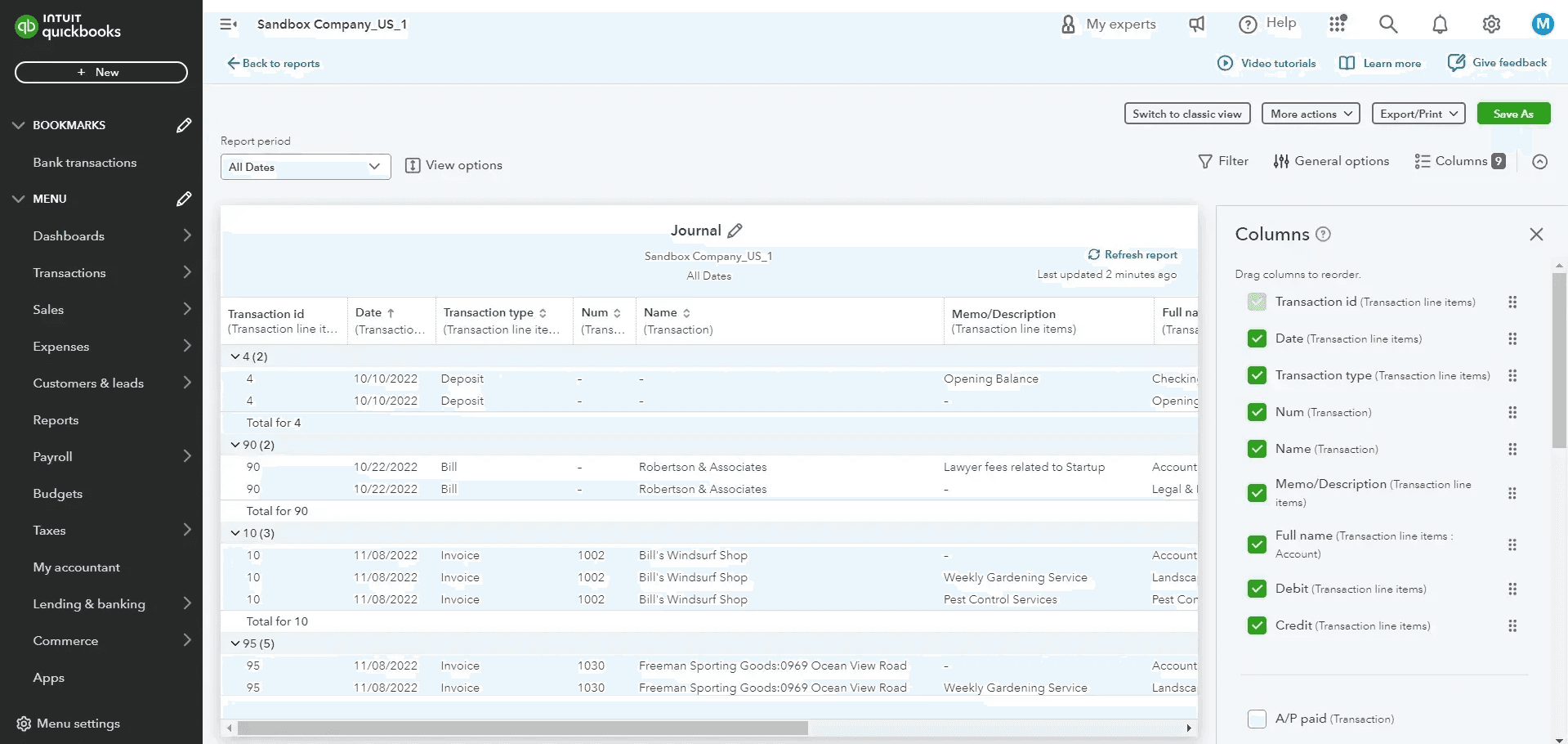Open the announcements megaphone icon
Viewport: 1568px width, 744px height.
[x=1196, y=25]
